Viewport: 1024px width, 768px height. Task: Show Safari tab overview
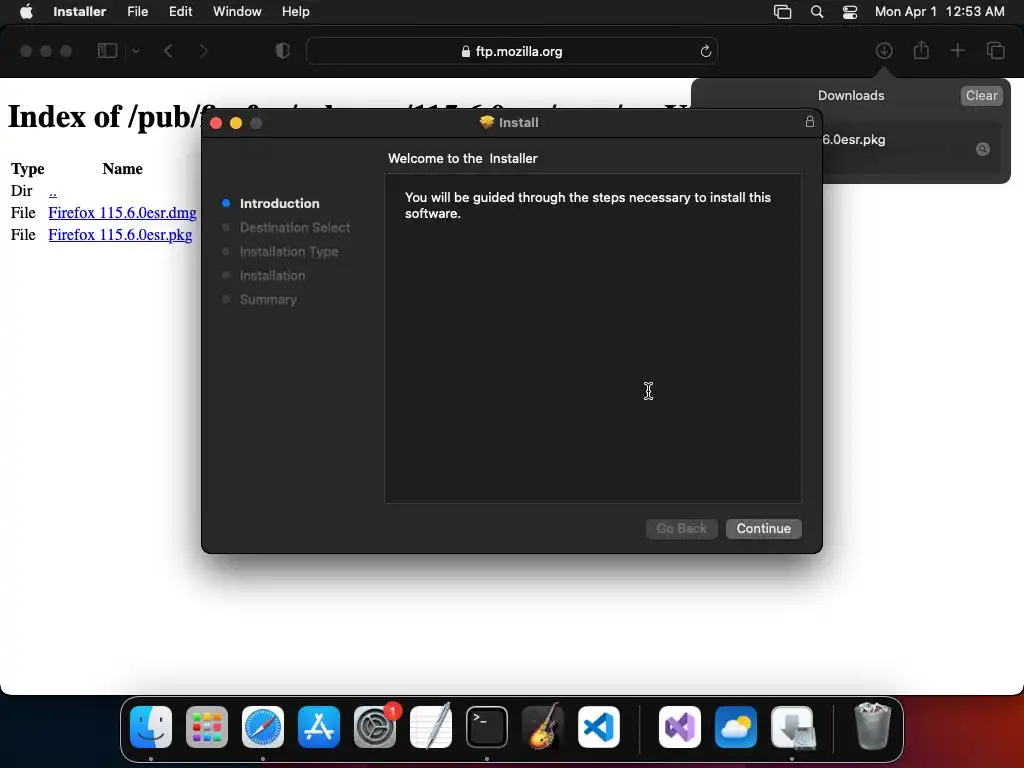tap(995, 50)
